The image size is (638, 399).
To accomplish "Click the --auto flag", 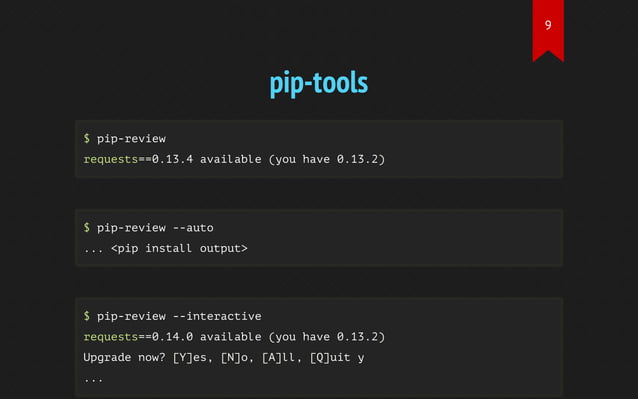I will 193,228.
